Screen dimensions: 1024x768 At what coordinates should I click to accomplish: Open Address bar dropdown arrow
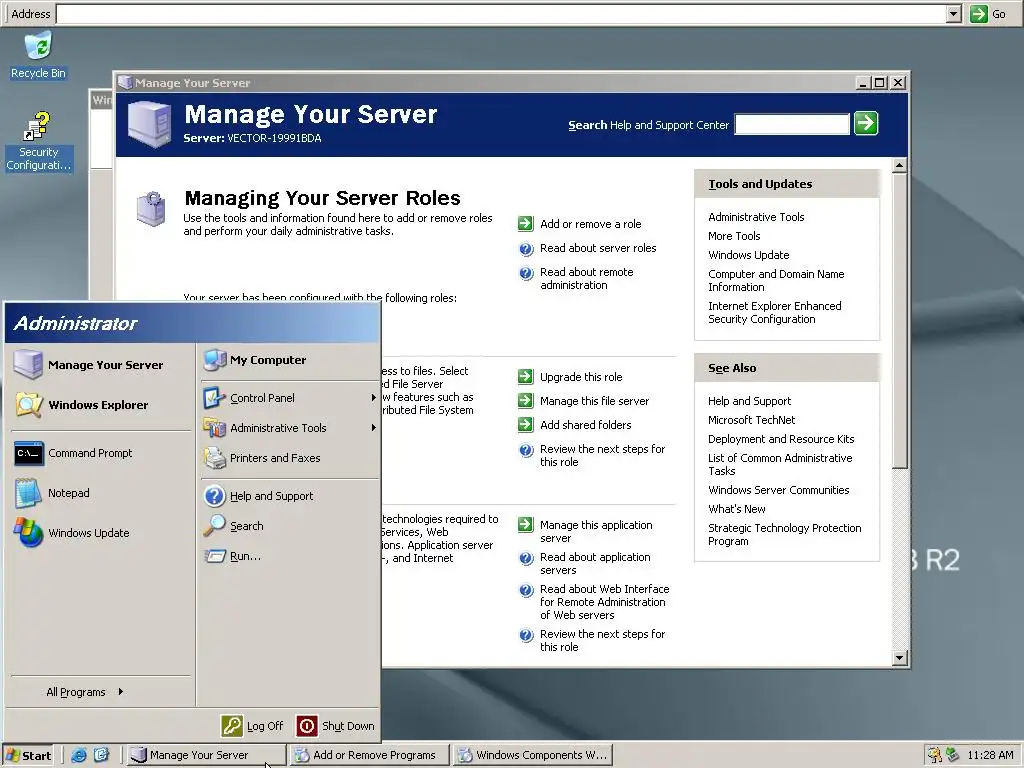(x=953, y=14)
